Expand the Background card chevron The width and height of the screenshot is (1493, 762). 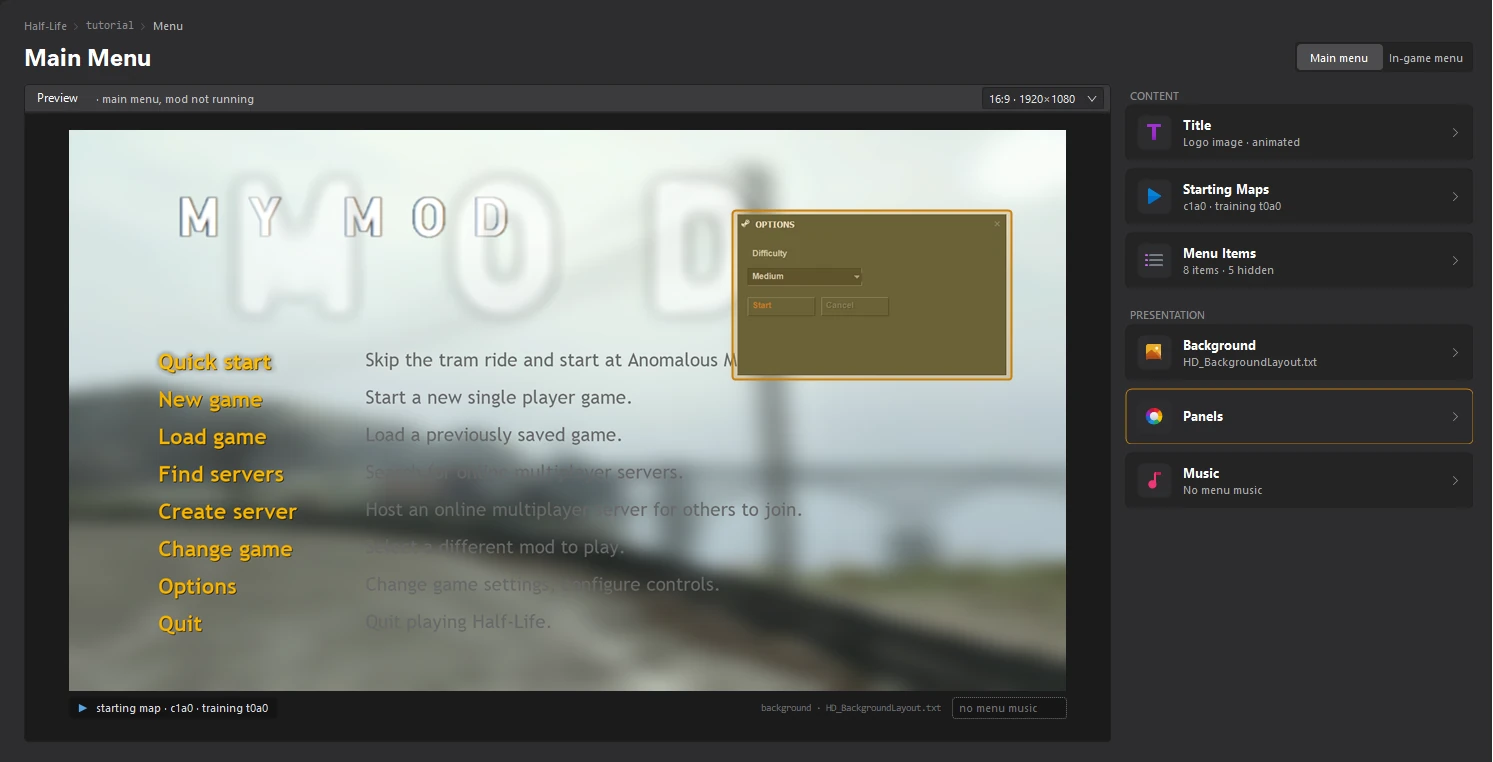tap(1455, 352)
